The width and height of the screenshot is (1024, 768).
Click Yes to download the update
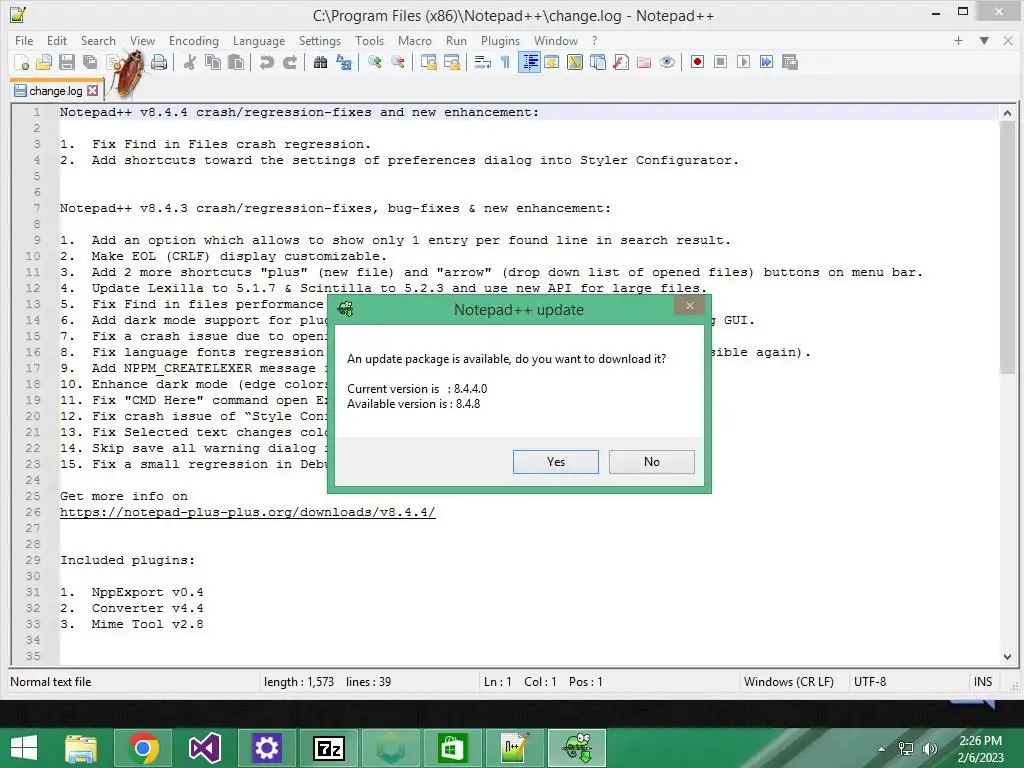coord(556,462)
